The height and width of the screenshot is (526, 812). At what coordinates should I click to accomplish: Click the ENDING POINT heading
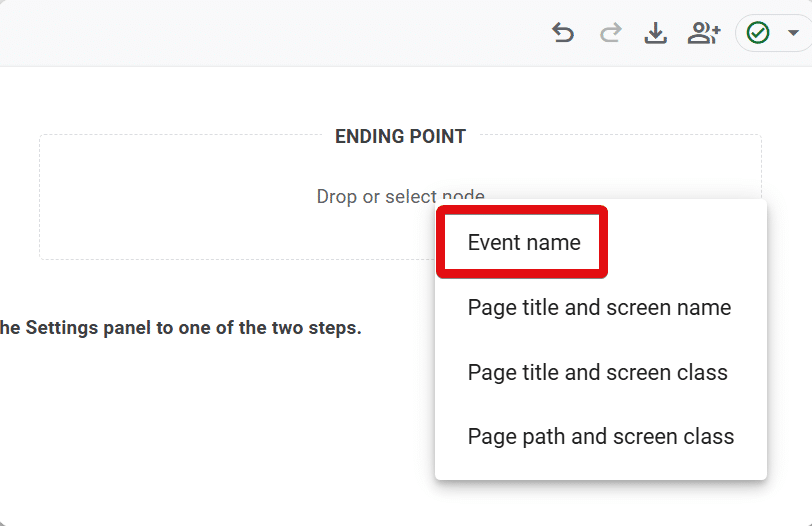(400, 136)
